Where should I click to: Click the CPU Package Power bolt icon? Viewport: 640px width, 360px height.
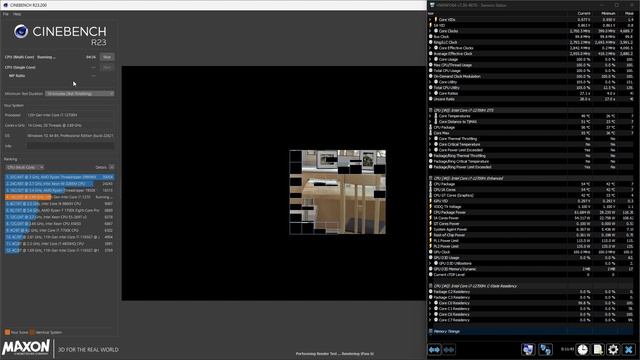431,213
